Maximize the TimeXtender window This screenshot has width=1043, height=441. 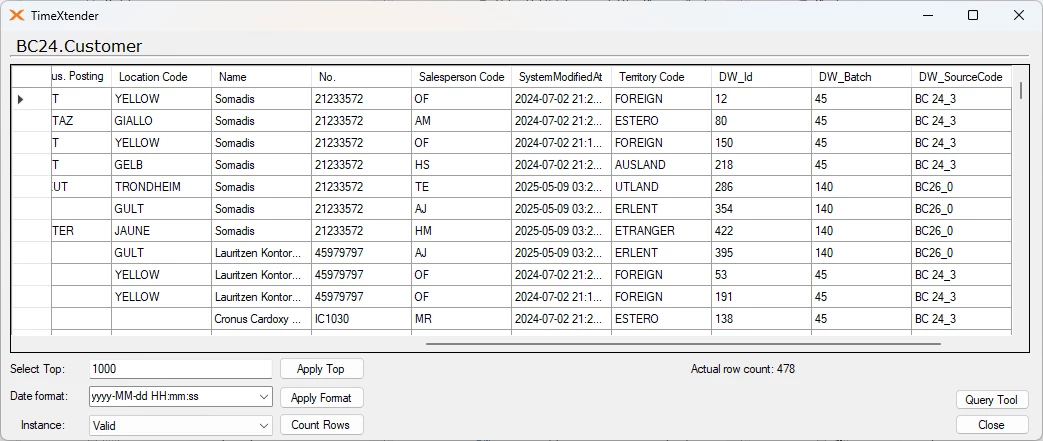tap(972, 15)
